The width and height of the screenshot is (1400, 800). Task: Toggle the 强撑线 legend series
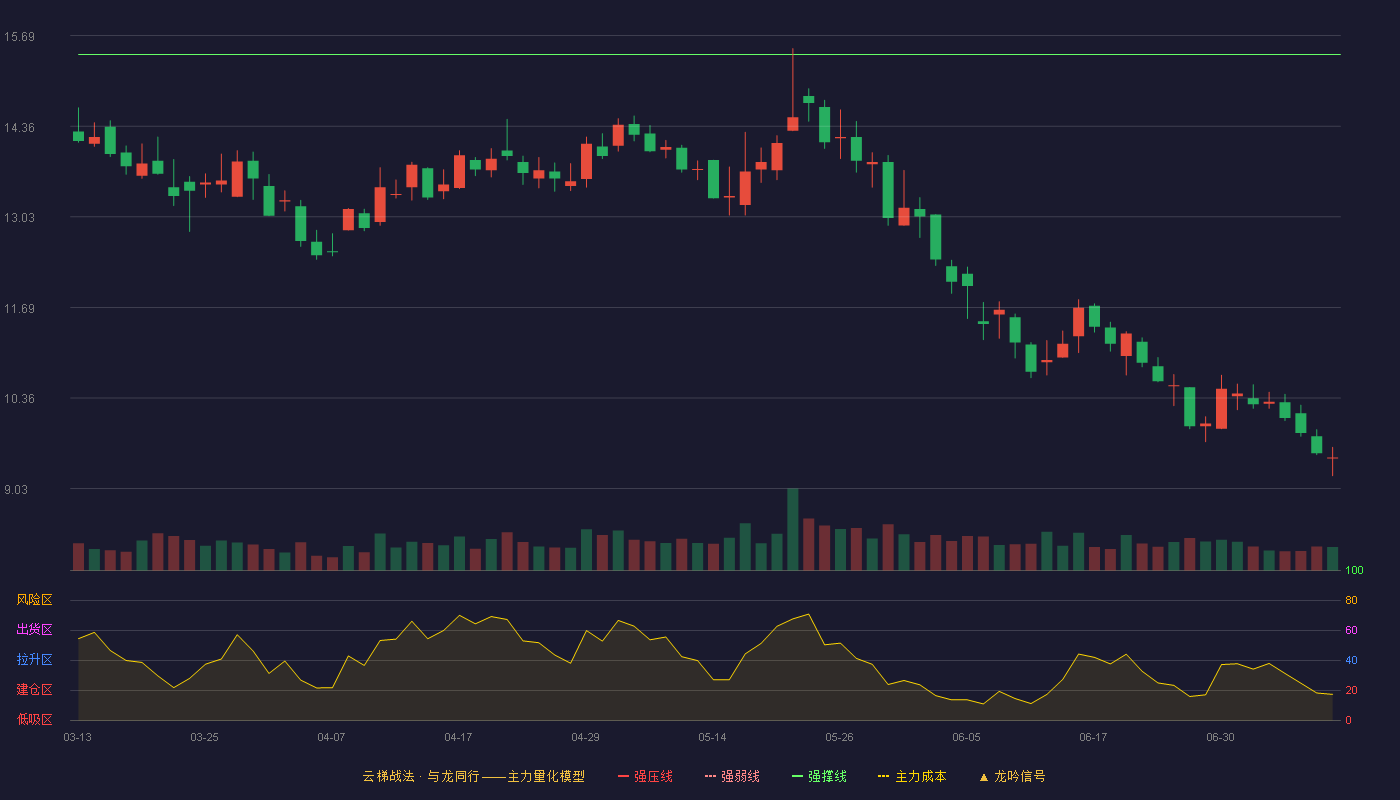click(x=819, y=776)
